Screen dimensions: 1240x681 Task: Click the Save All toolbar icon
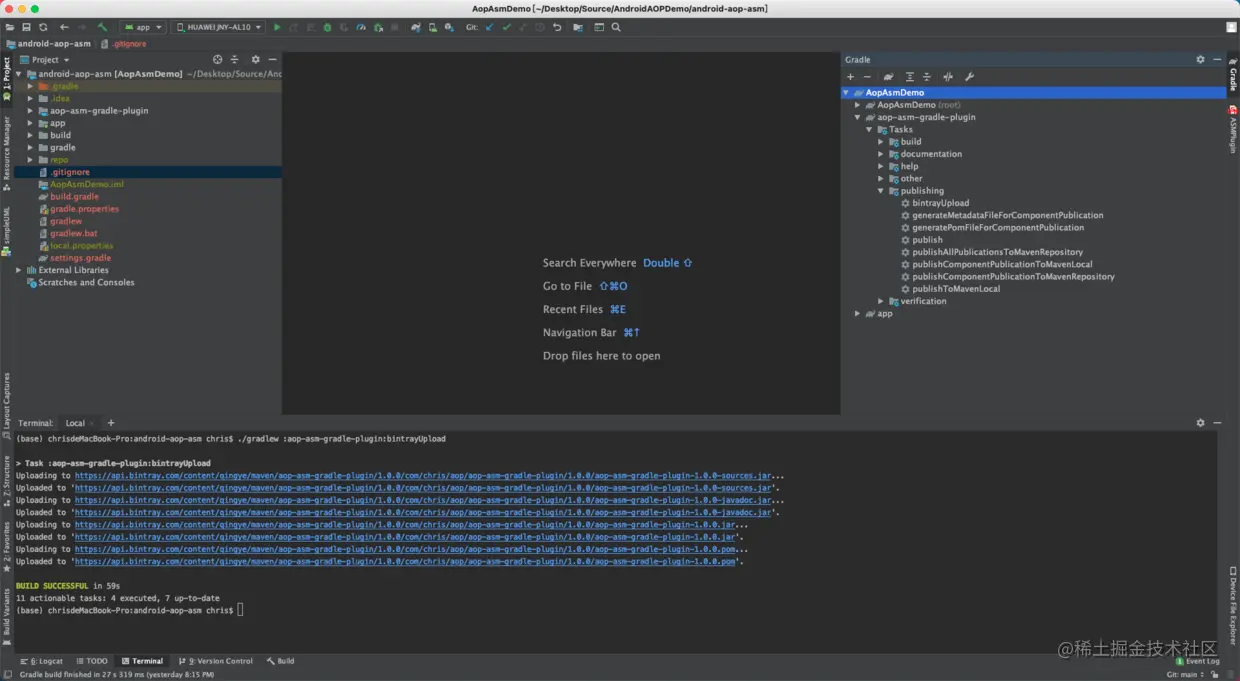tap(26, 27)
